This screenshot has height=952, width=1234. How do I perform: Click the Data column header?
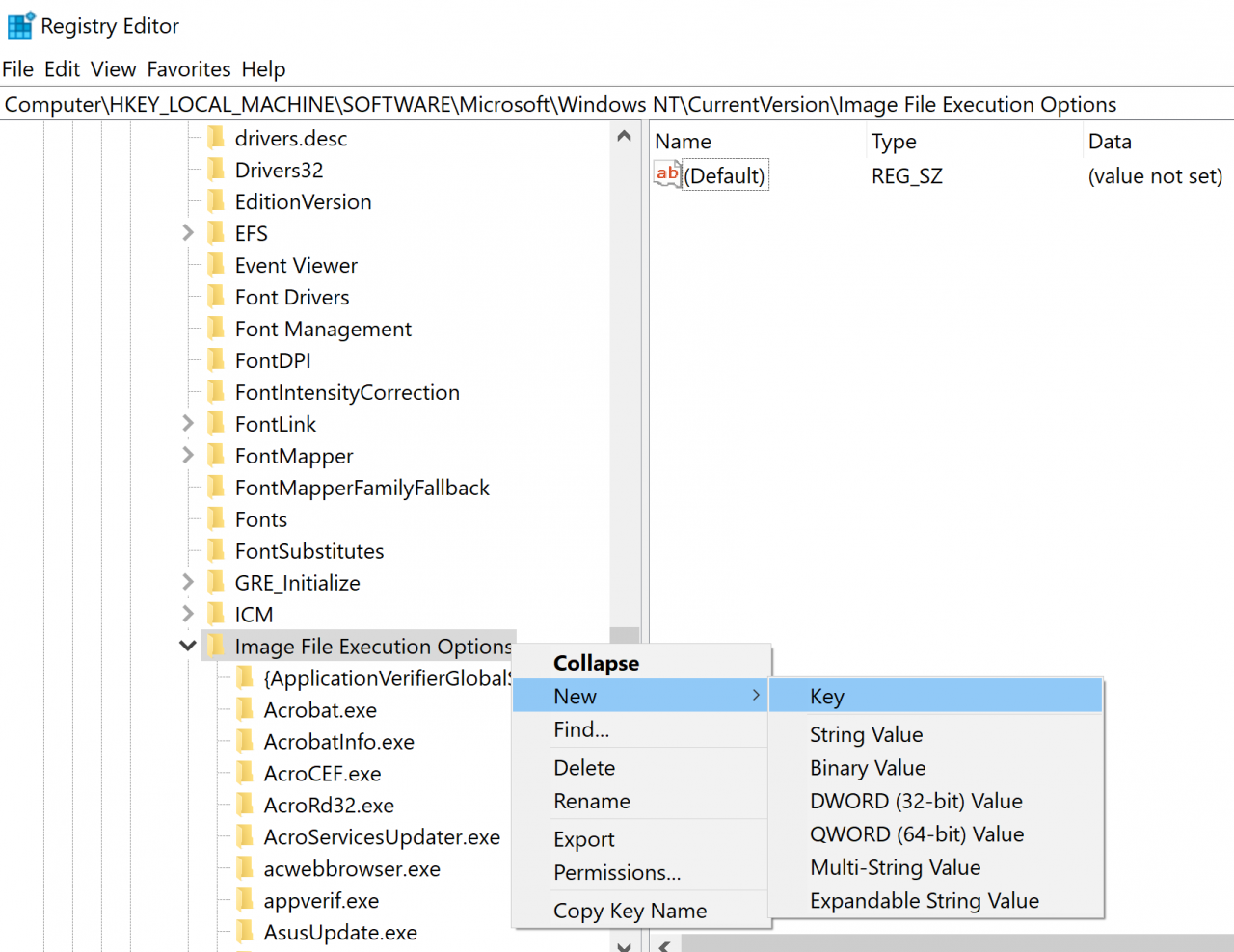pos(1110,142)
